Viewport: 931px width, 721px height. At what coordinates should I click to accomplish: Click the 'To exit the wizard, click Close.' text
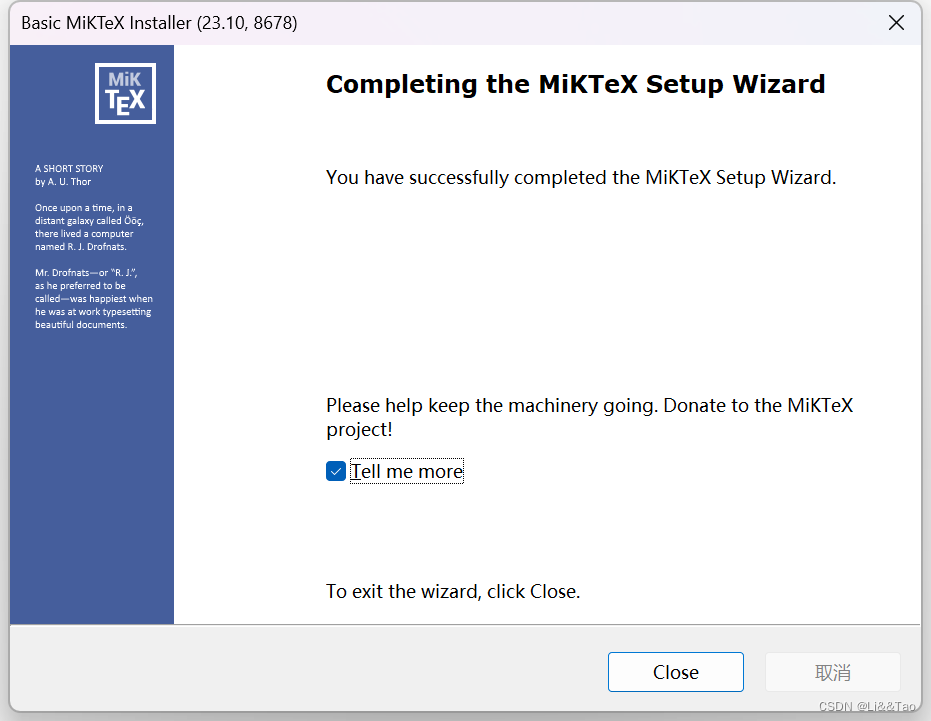[453, 592]
